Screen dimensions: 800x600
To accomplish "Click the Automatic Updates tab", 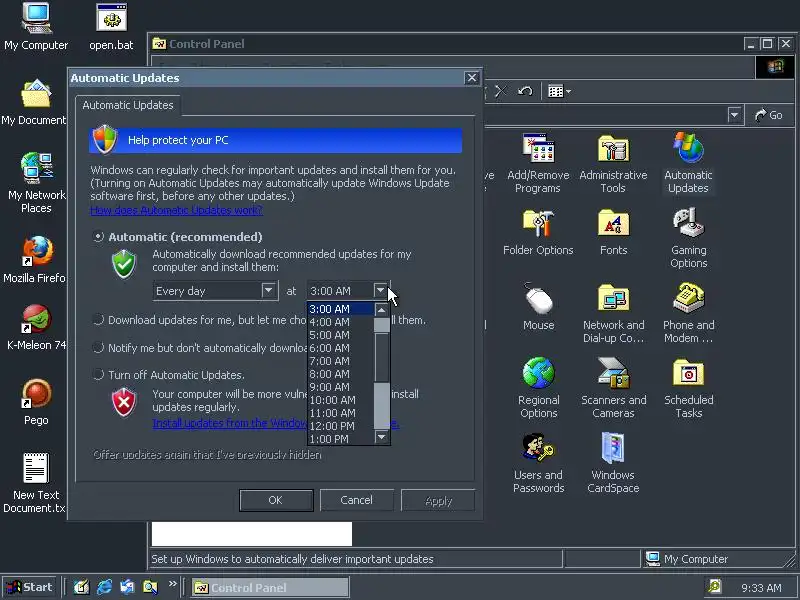I will [128, 105].
